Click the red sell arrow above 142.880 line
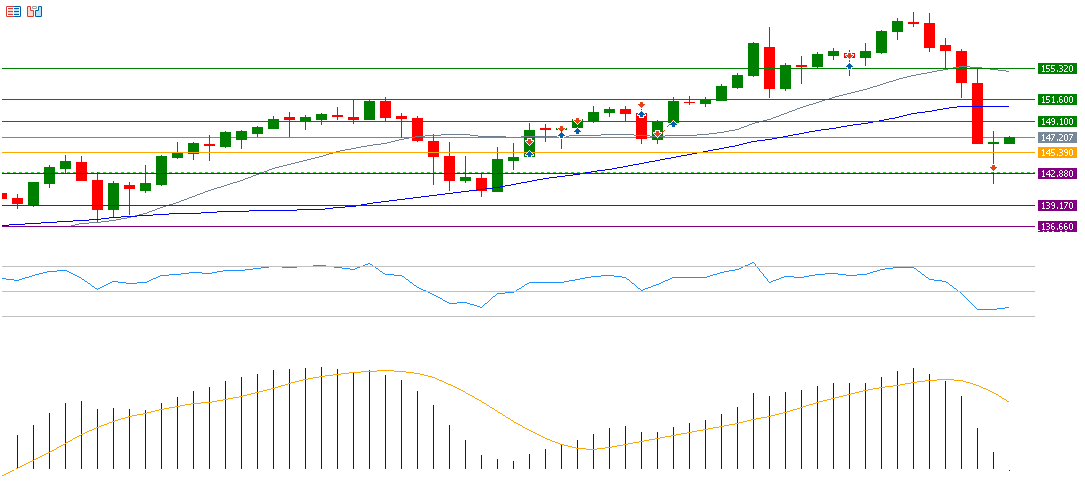This screenshot has height=504, width=1085. (993, 168)
